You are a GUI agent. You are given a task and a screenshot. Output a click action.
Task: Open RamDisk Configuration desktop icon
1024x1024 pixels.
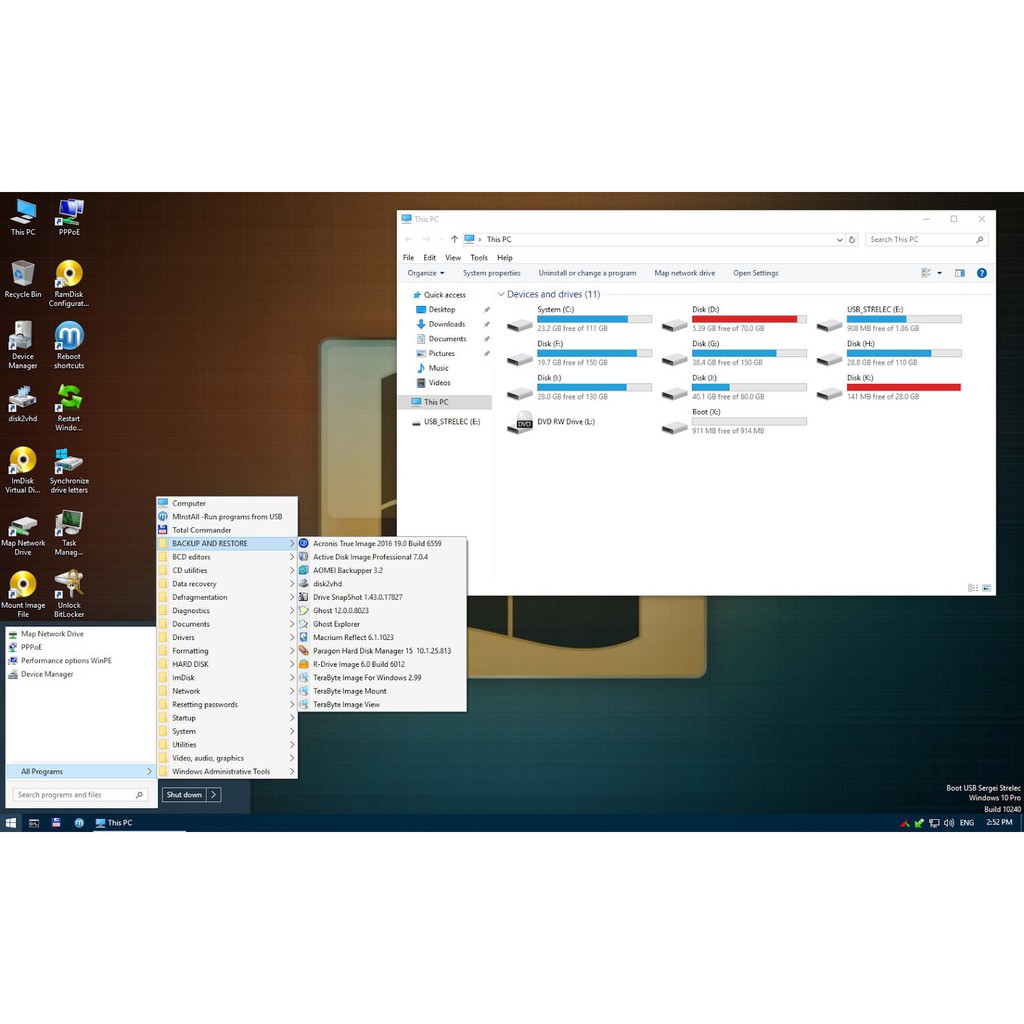pos(69,277)
